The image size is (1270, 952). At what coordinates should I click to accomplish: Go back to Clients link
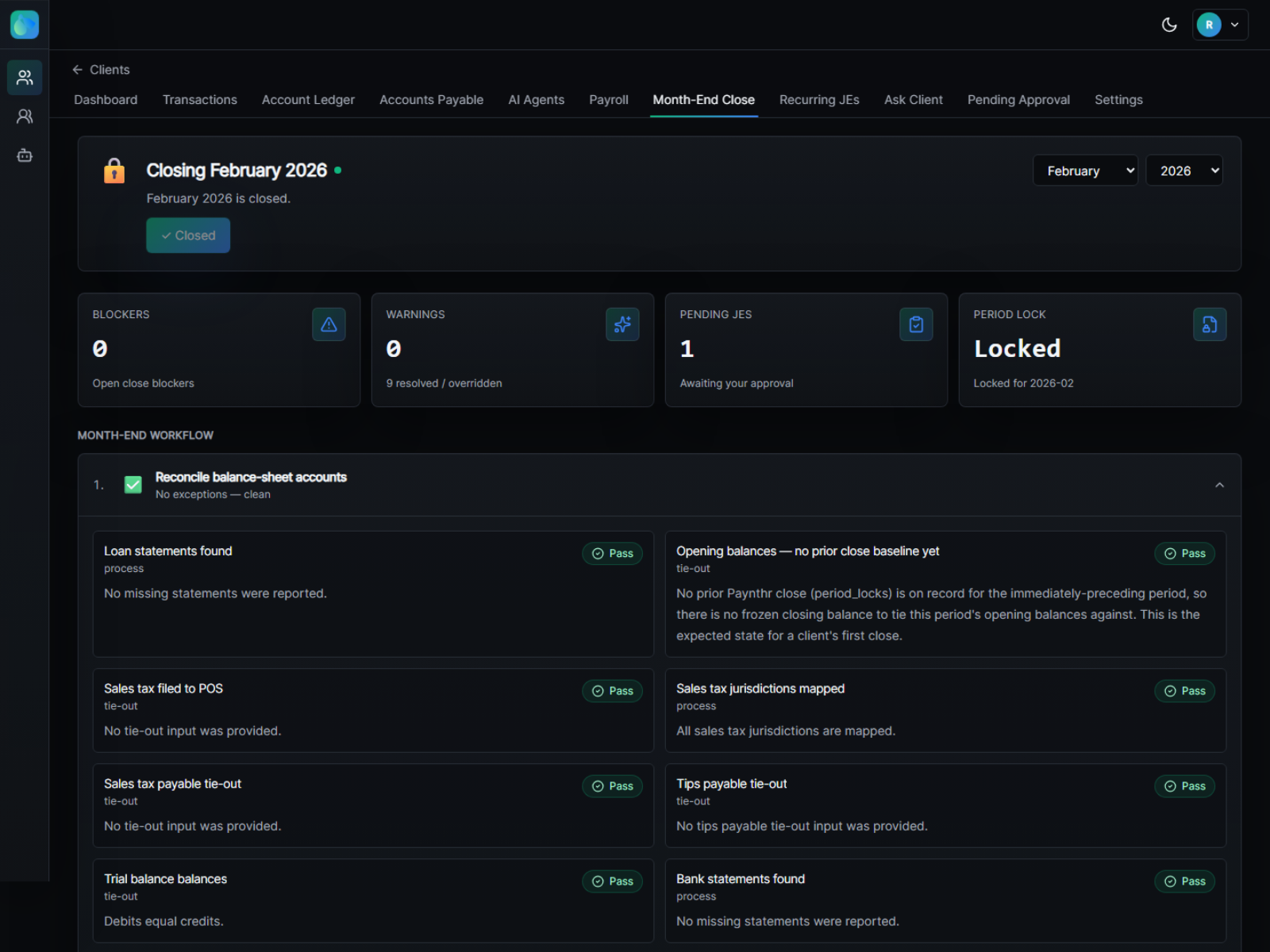tap(101, 70)
